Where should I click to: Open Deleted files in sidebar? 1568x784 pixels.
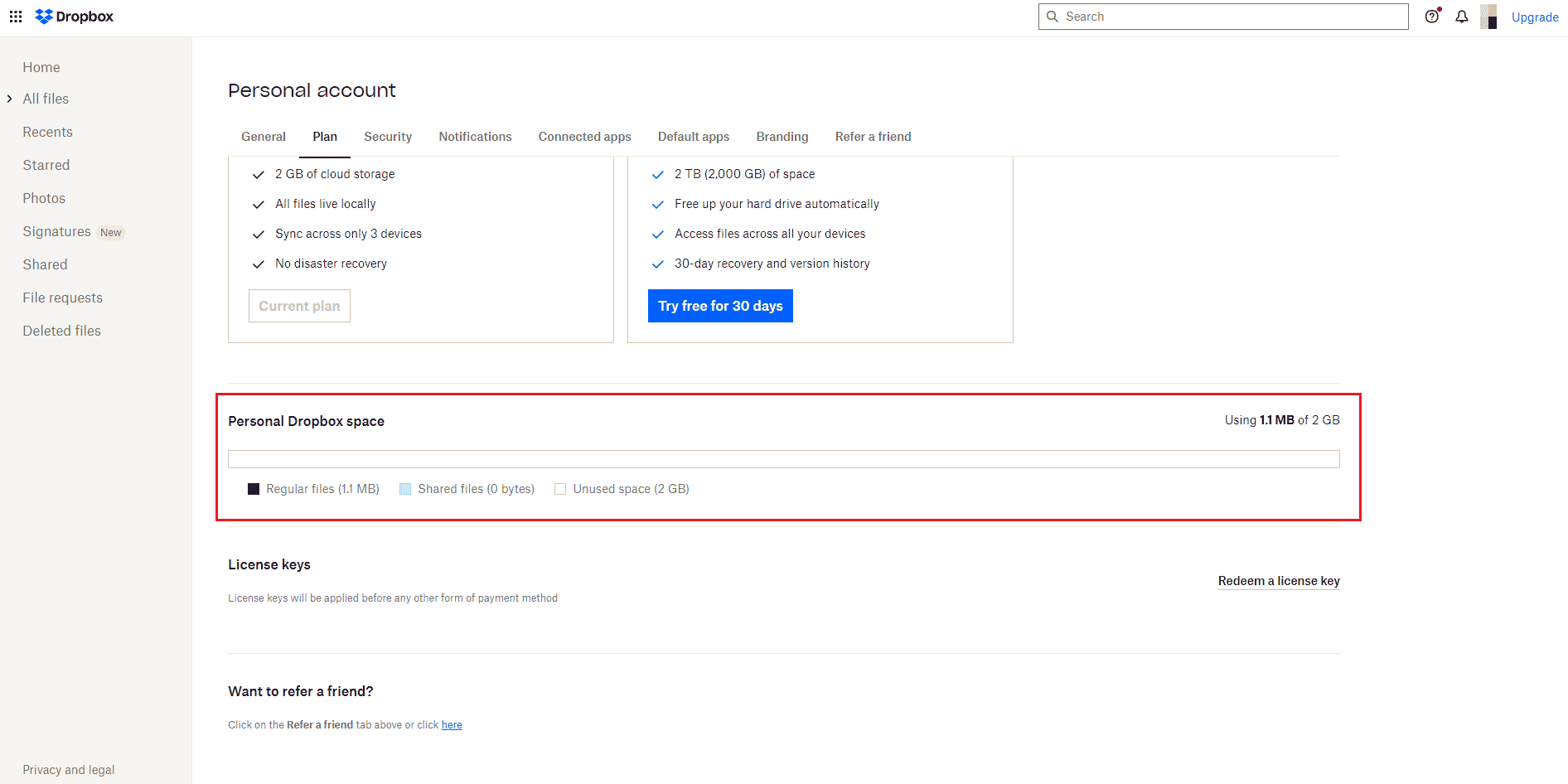tap(61, 331)
